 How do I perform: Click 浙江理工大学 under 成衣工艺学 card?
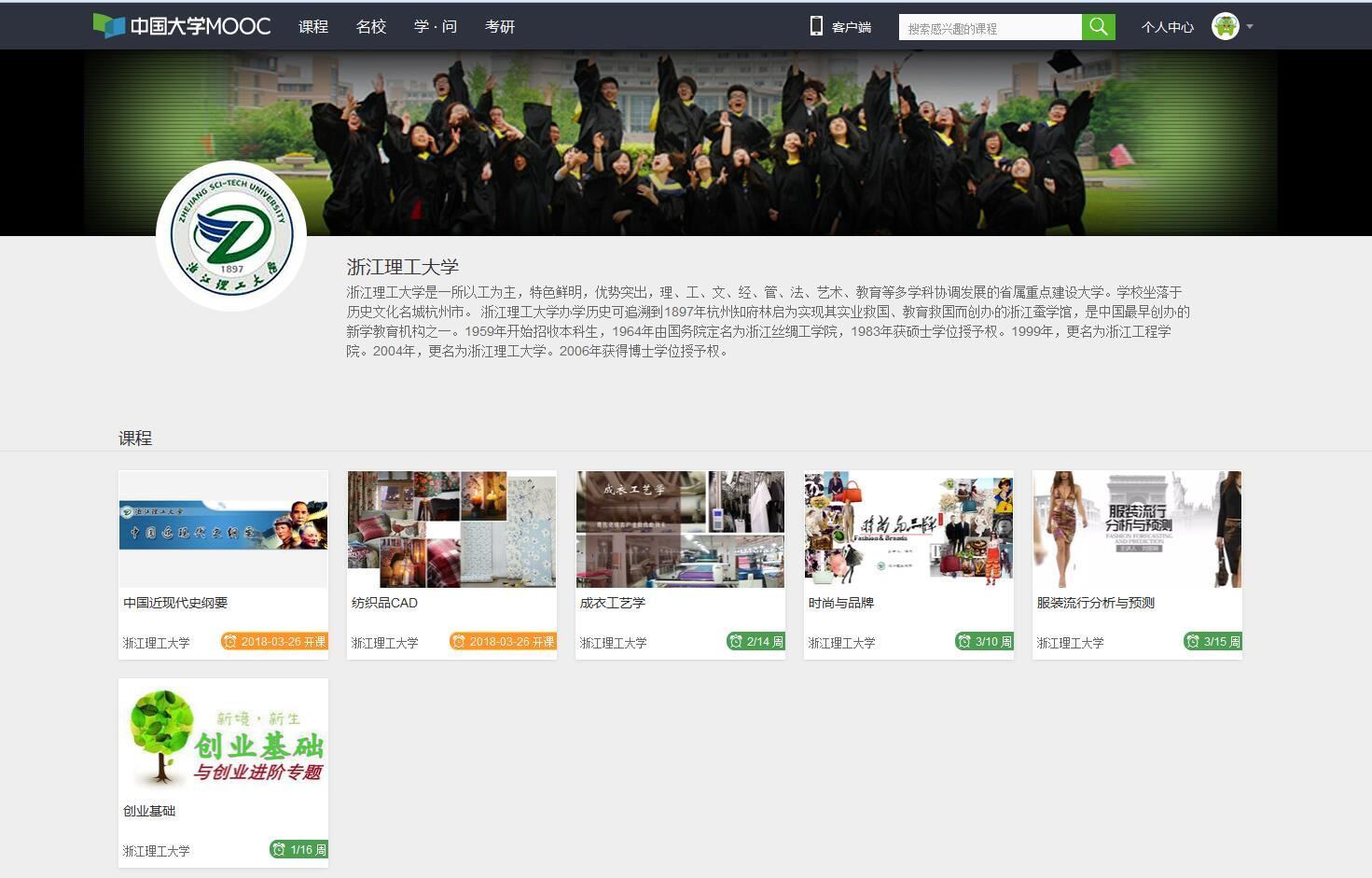[613, 643]
